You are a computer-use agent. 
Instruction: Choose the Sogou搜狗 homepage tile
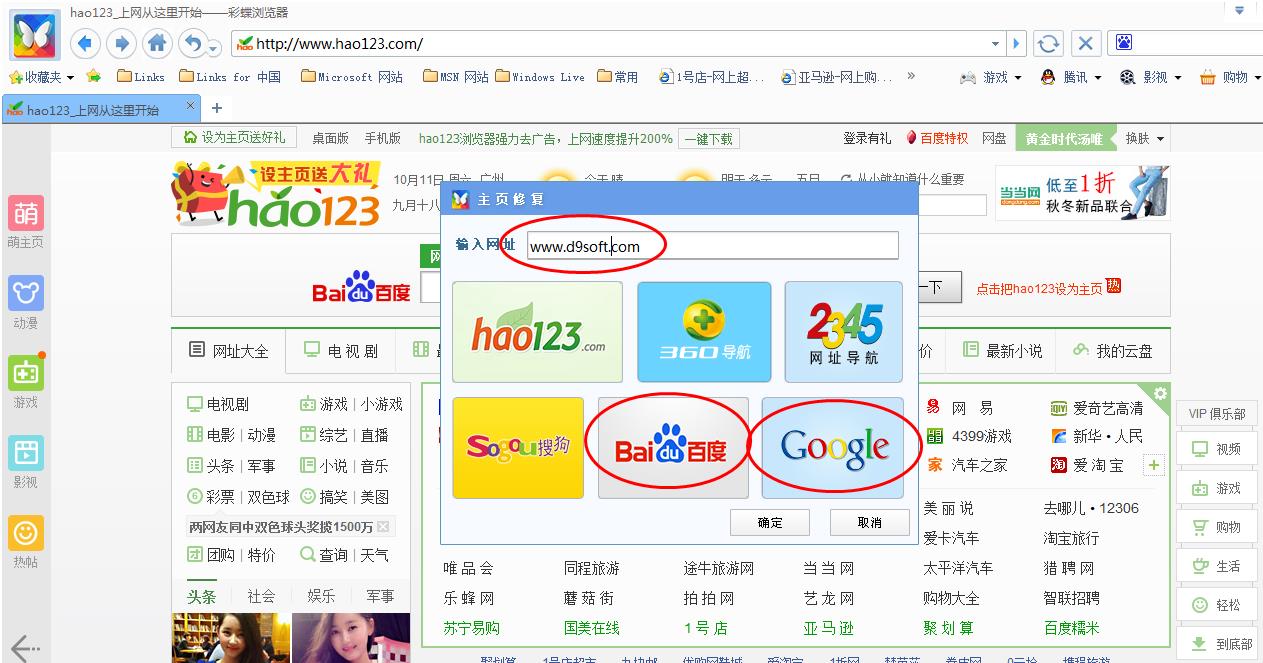tap(518, 448)
